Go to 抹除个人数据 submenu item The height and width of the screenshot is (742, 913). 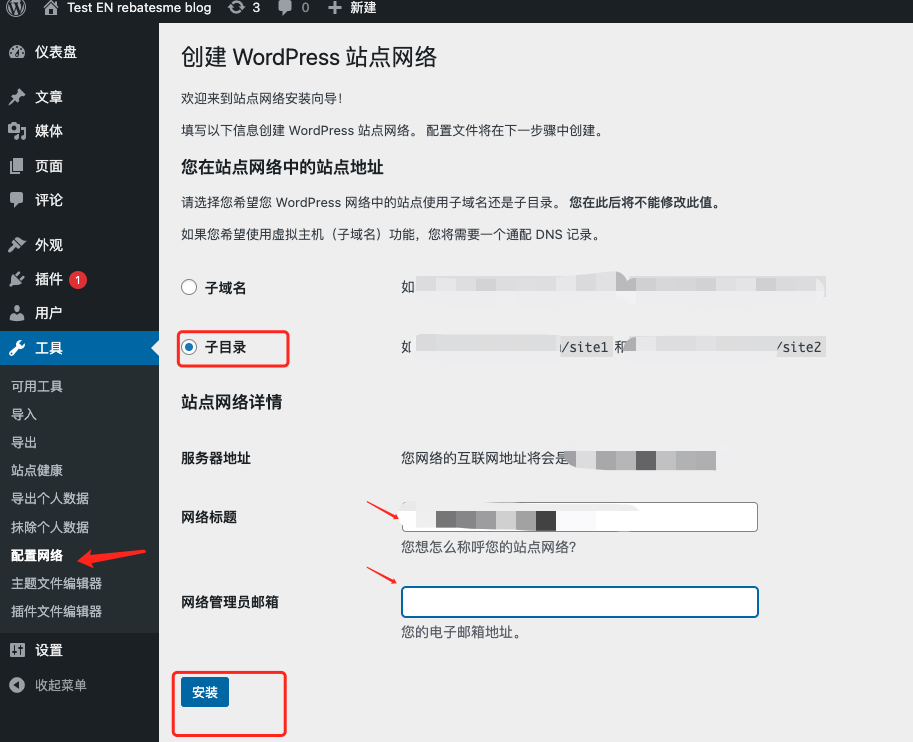pos(50,527)
